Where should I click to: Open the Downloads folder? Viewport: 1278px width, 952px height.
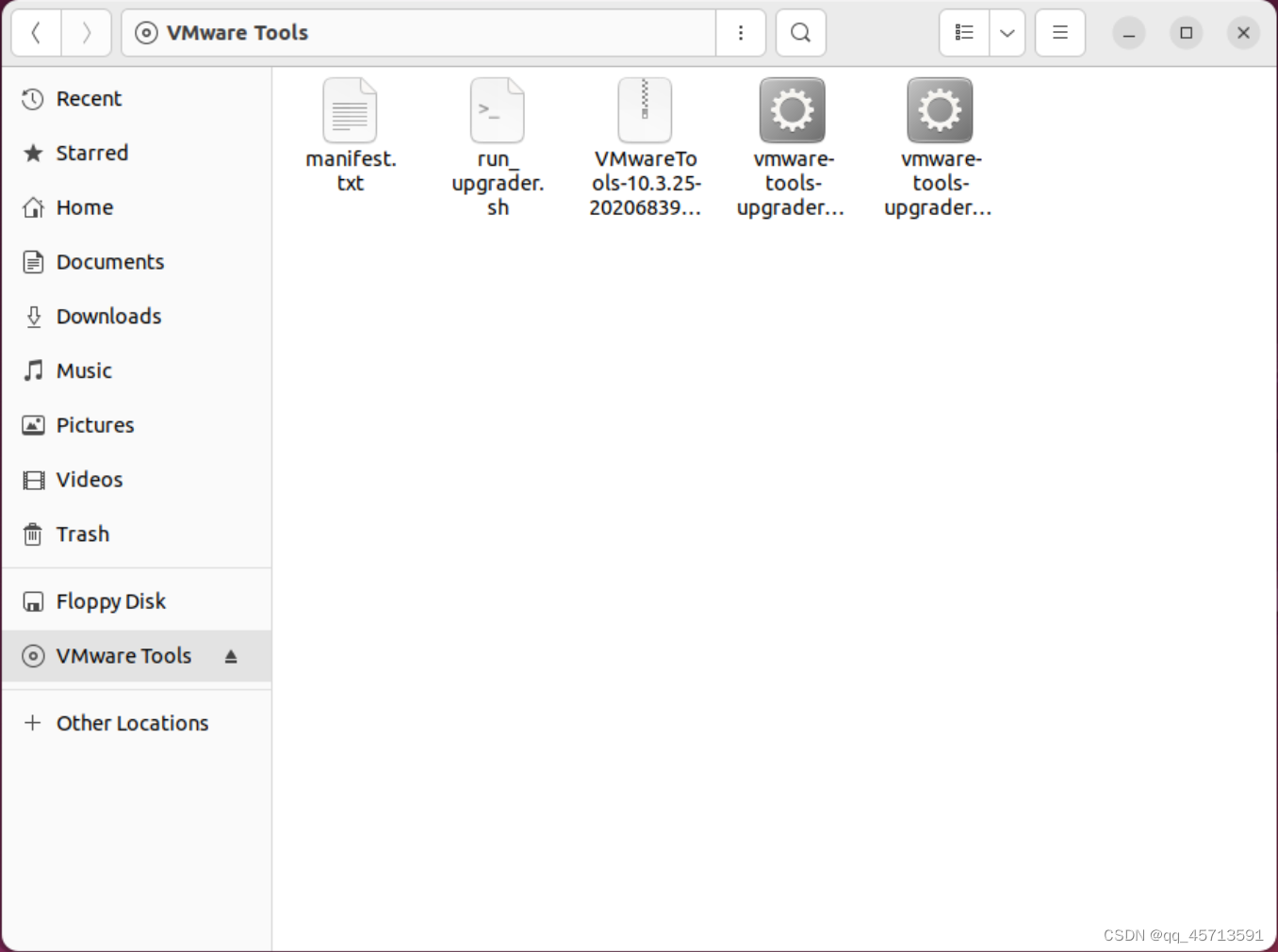[x=108, y=316]
